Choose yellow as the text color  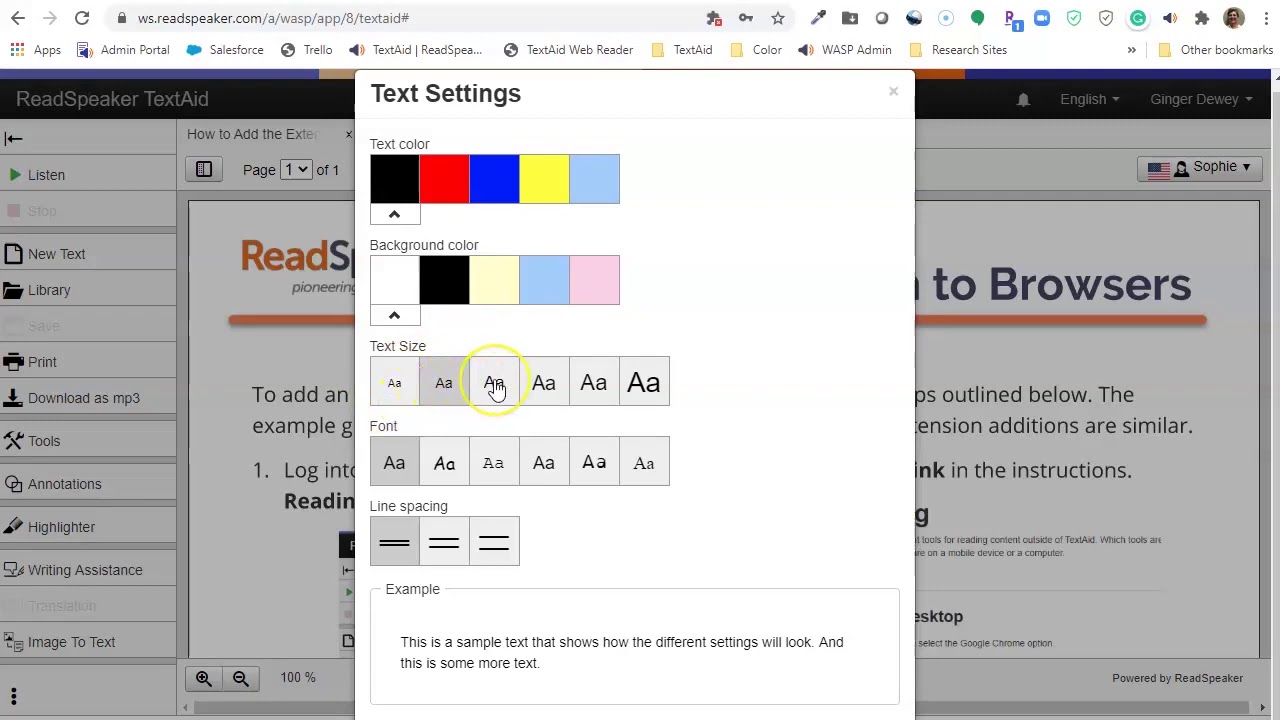(545, 179)
